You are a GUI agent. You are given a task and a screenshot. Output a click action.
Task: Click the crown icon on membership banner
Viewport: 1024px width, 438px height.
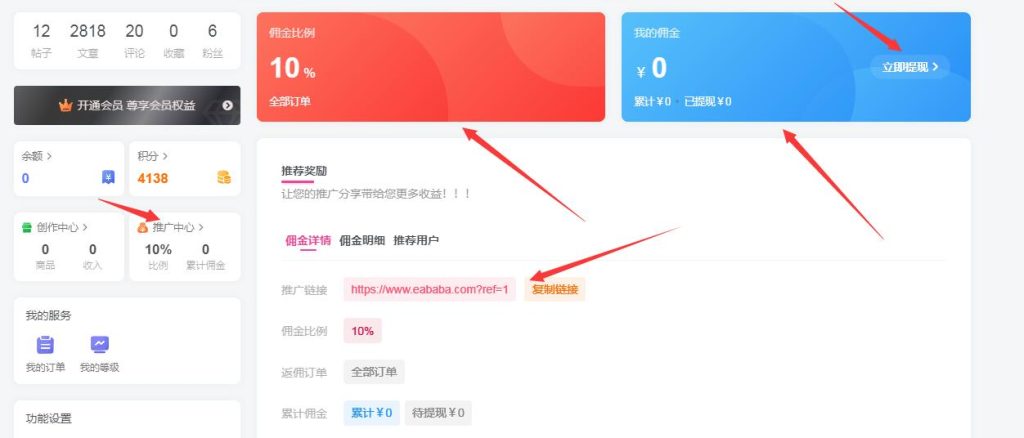[x=66, y=105]
